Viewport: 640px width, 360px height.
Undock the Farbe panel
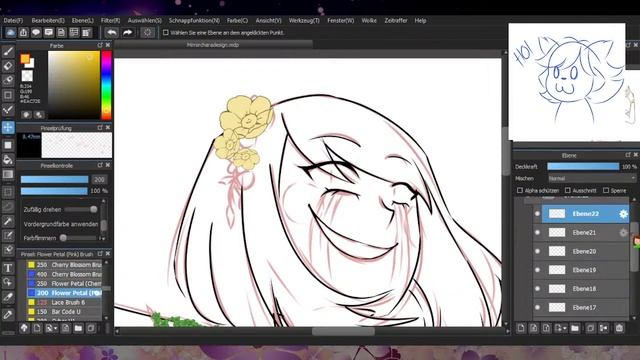pyautogui.click(x=100, y=45)
